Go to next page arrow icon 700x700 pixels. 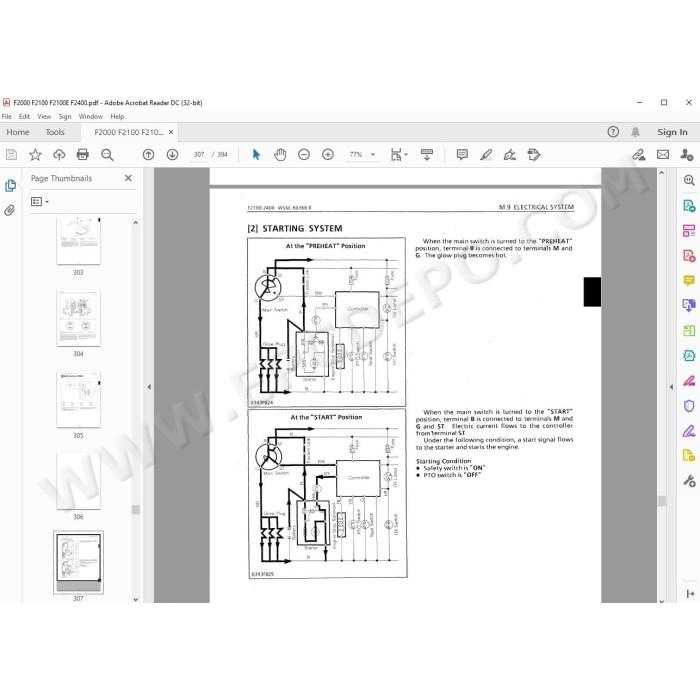tap(172, 154)
